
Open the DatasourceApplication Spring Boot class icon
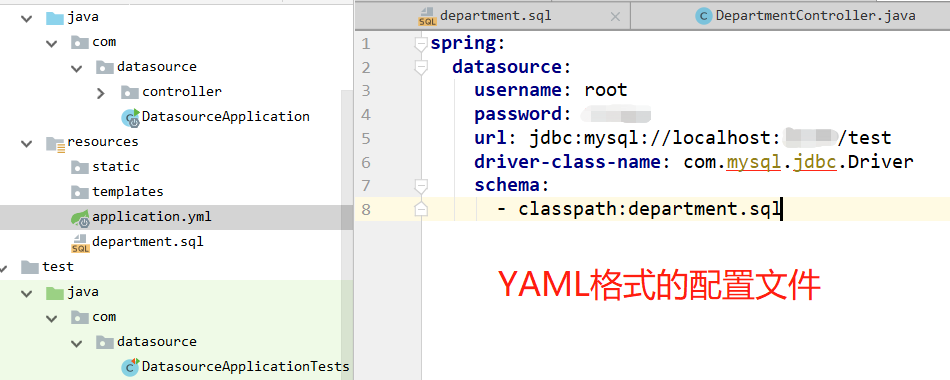pyautogui.click(x=130, y=118)
